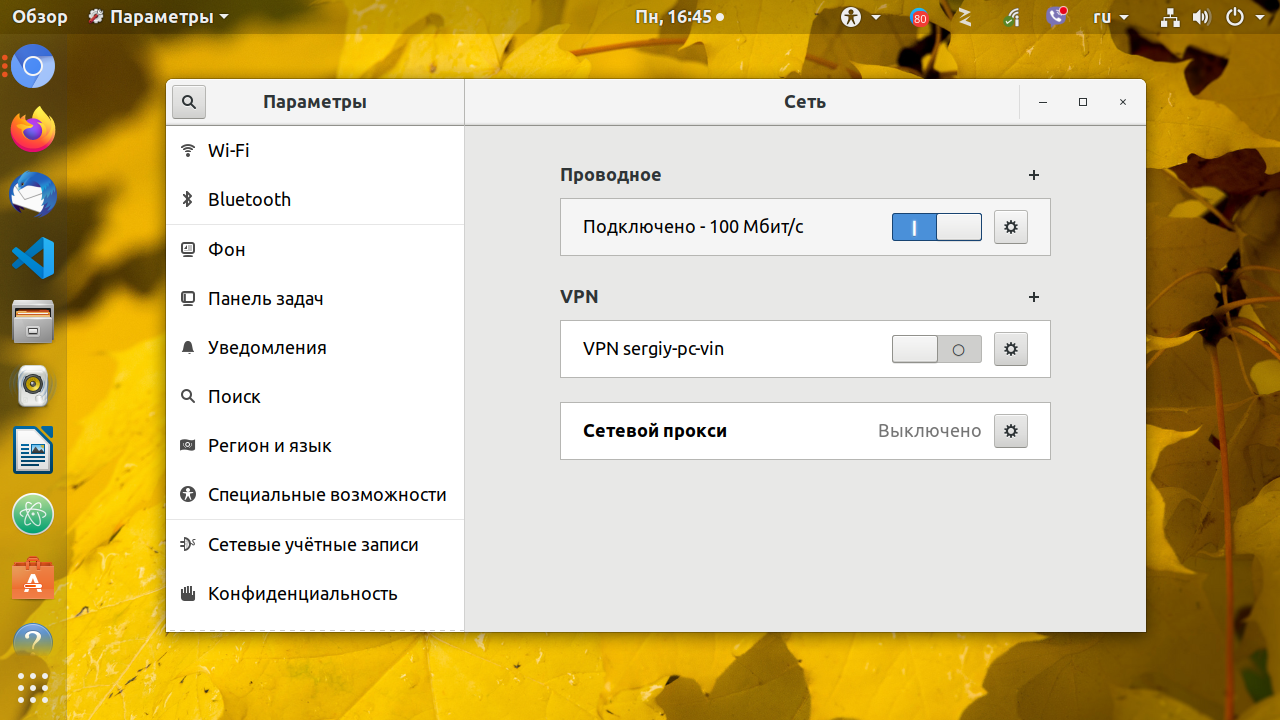
Task: Select Поиск in the sidebar
Action: (x=315, y=397)
